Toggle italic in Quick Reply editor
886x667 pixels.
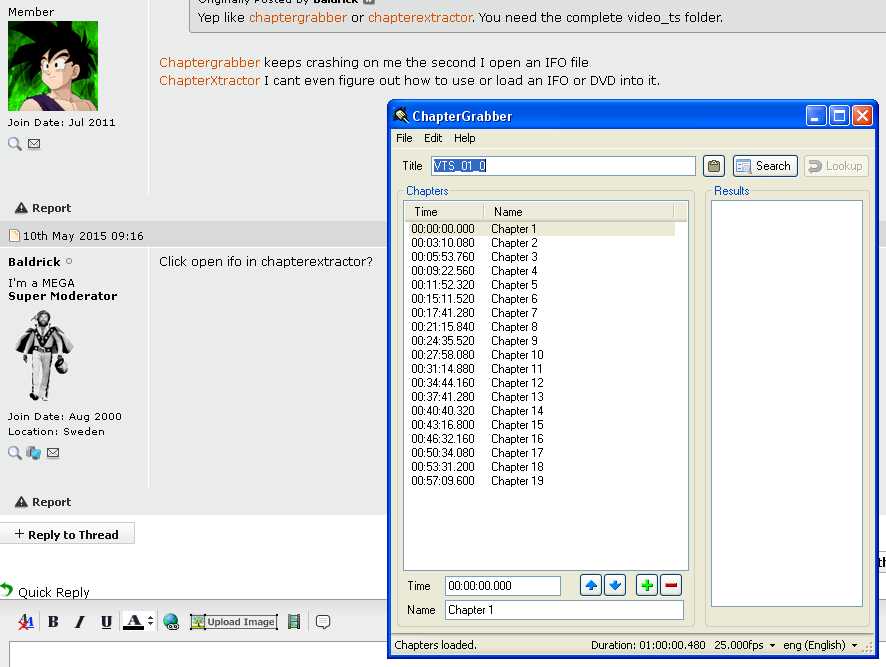[79, 622]
